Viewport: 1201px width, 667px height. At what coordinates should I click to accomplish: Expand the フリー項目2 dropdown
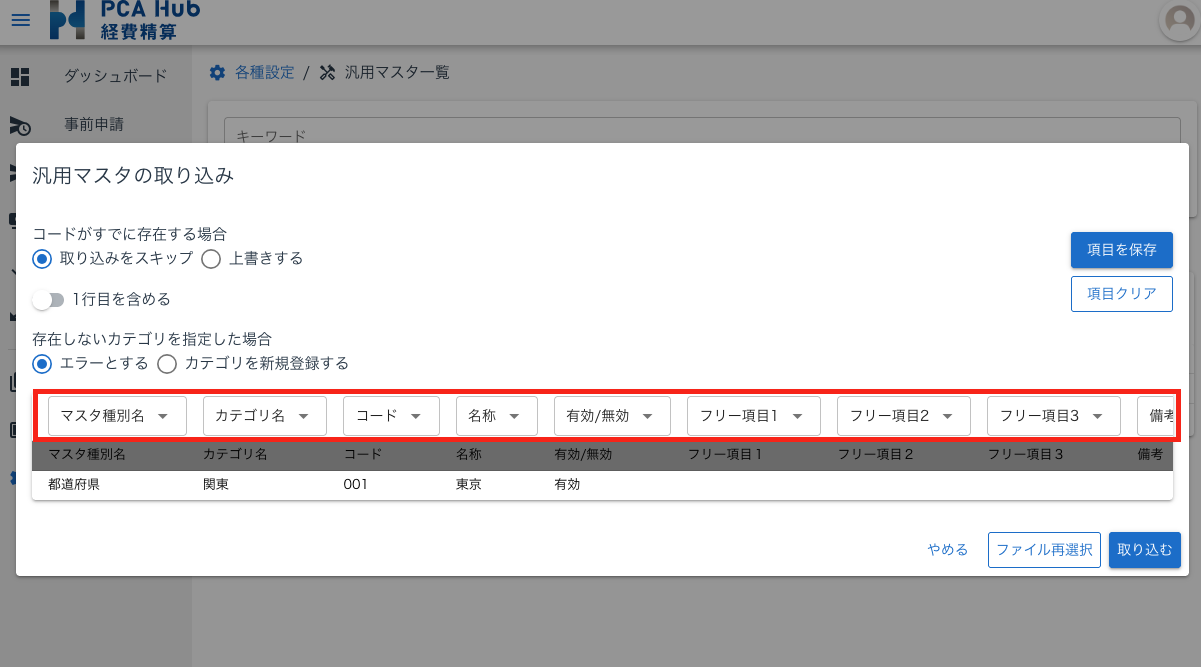click(x=903, y=415)
